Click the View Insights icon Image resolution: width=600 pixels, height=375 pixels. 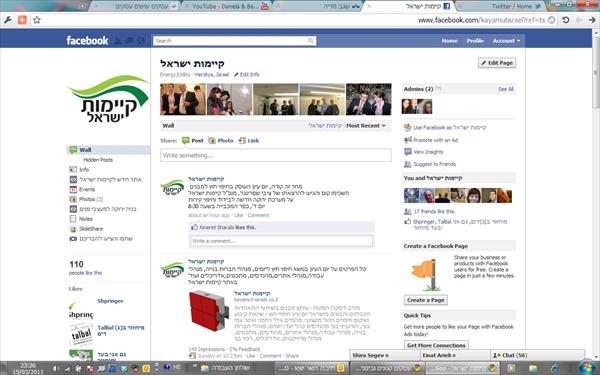point(408,152)
